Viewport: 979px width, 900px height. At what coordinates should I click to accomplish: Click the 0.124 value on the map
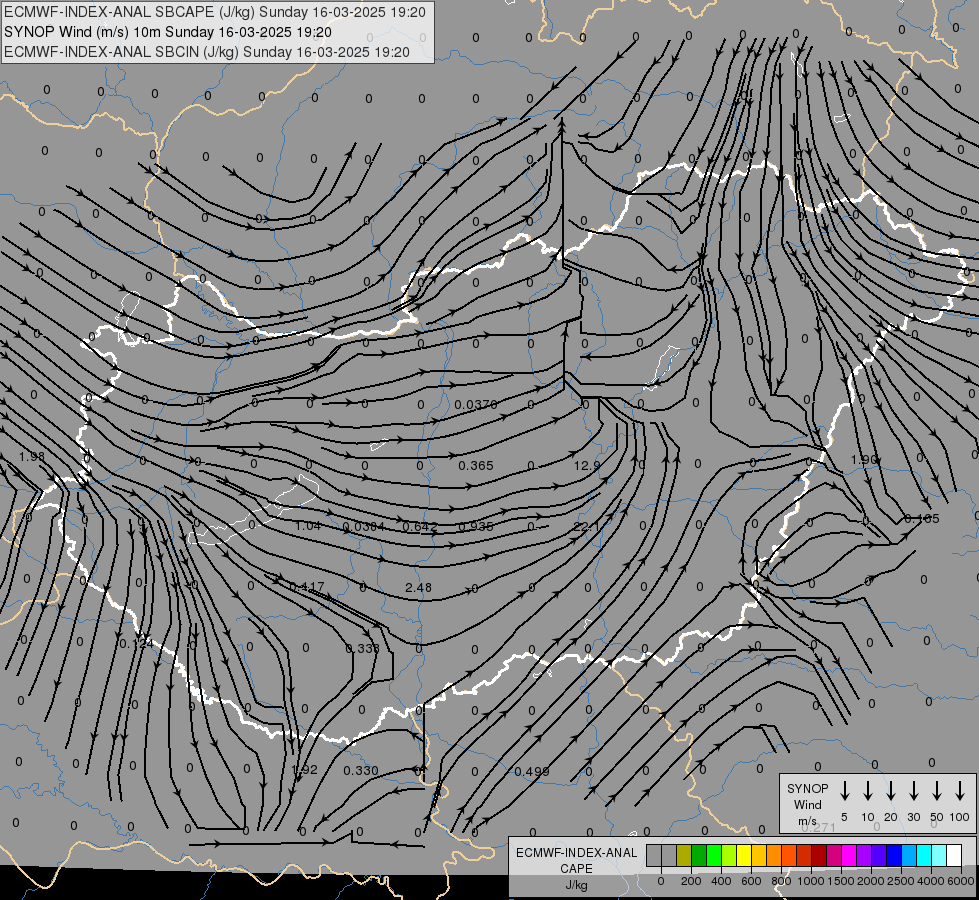pyautogui.click(x=136, y=643)
